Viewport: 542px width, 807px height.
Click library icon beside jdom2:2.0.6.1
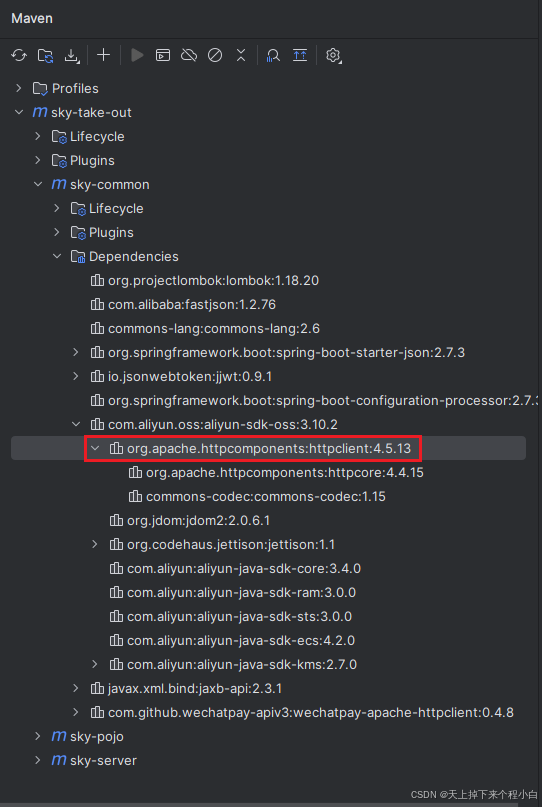[116, 521]
